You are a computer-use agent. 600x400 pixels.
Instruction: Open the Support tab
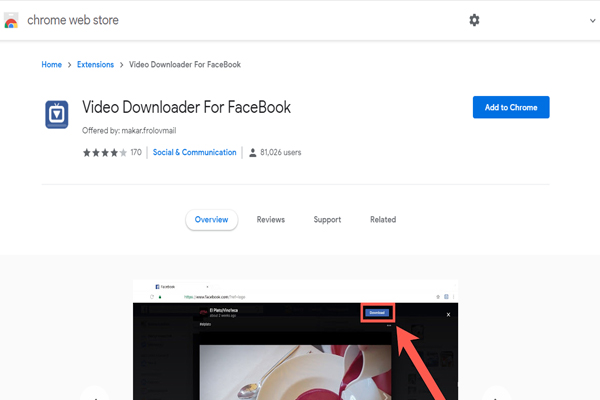click(327, 219)
